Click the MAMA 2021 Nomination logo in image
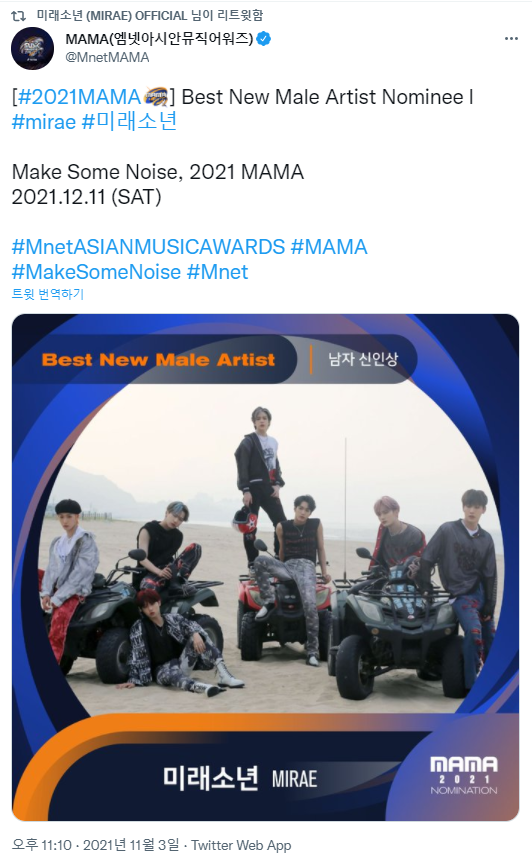 coord(464,776)
